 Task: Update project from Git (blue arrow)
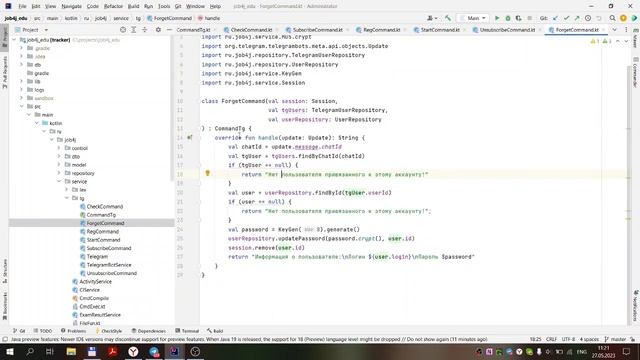tap(555, 18)
